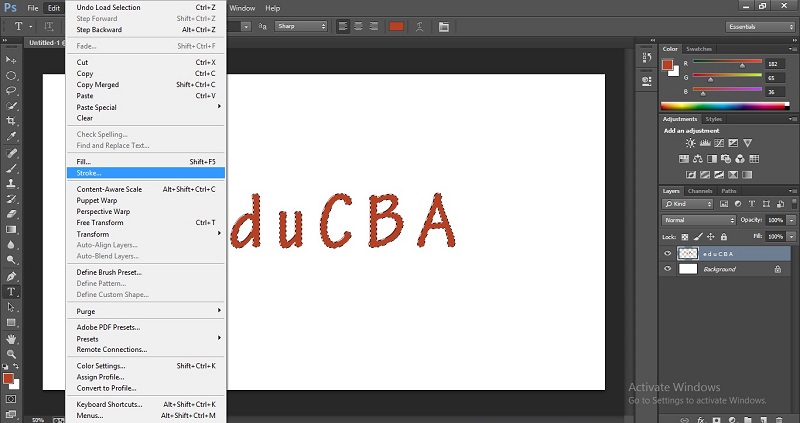Select the Elliptical Marquee tool
This screenshot has height=423, width=800.
click(11, 76)
